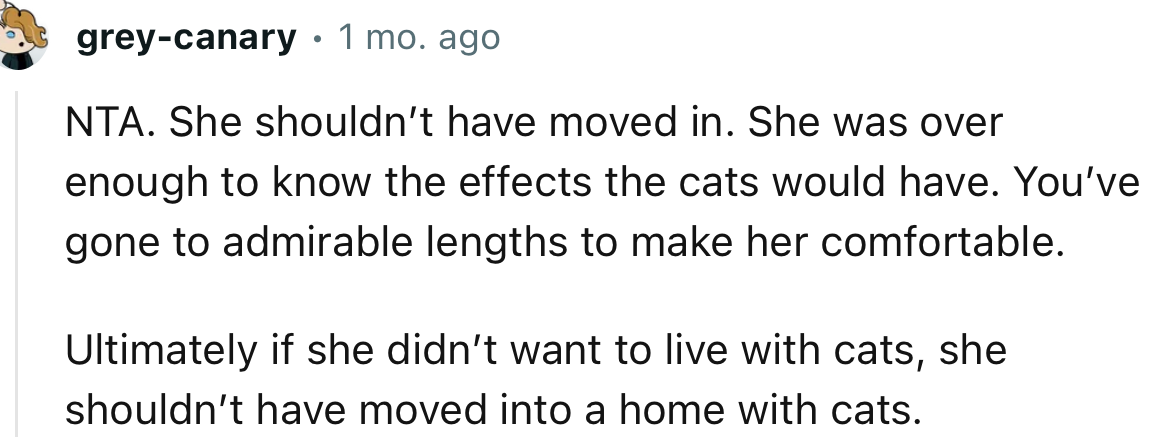
Task: Click the "1 mo. ago" timestamp
Action: tap(418, 39)
